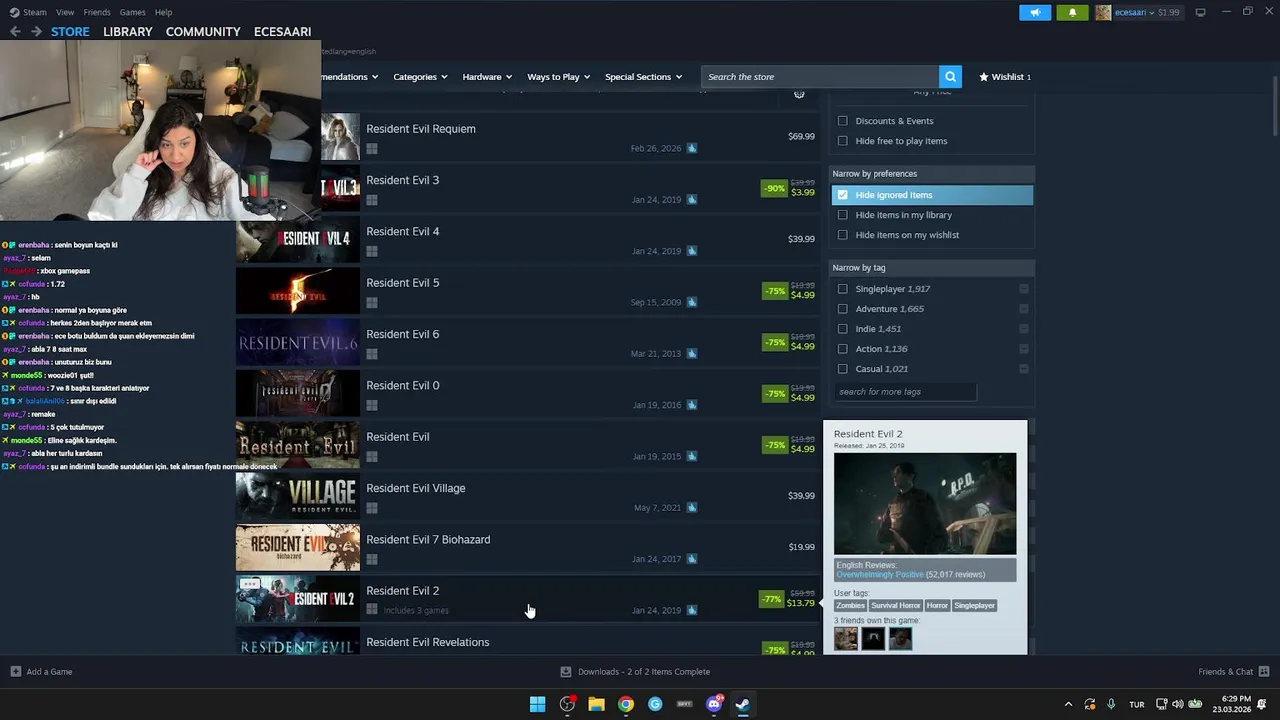Viewport: 1280px width, 720px height.
Task: Expand the Special Sections dropdown
Action: pyautogui.click(x=643, y=77)
